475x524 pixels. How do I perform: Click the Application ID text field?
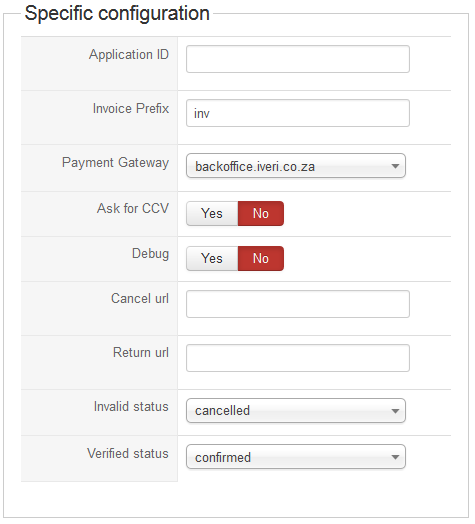[x=298, y=59]
